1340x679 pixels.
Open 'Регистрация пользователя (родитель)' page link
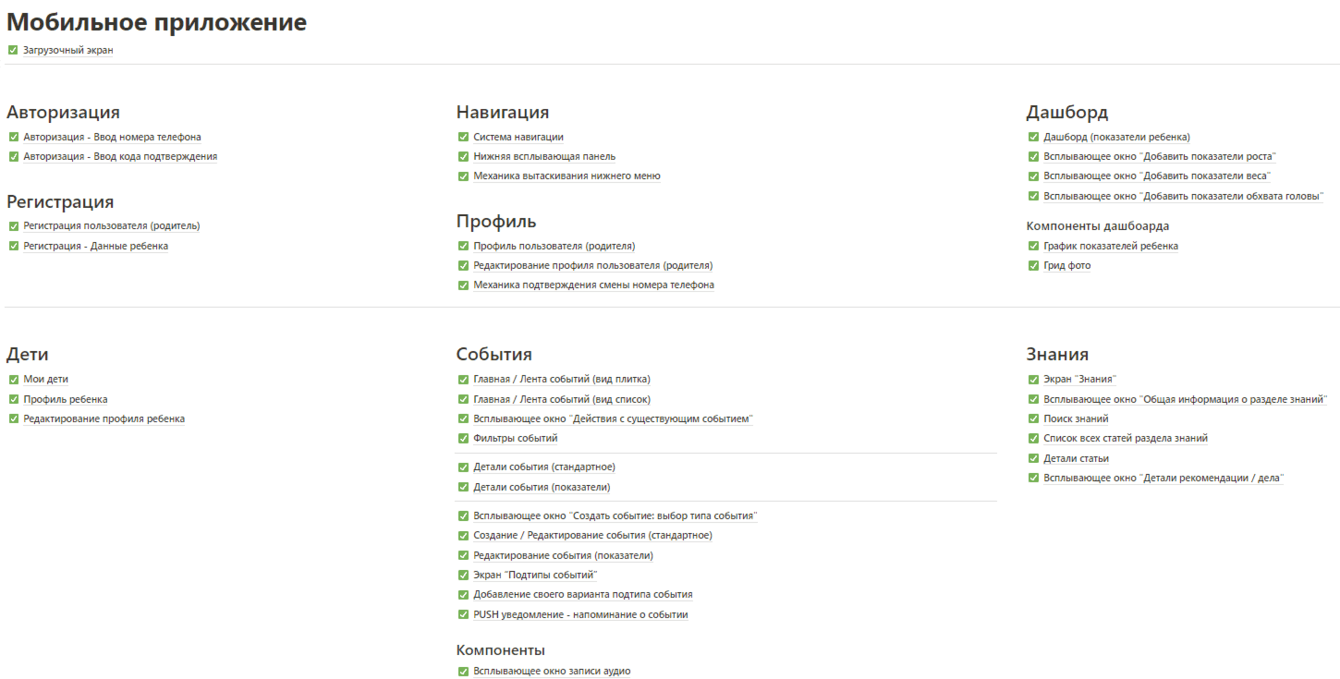(x=111, y=226)
